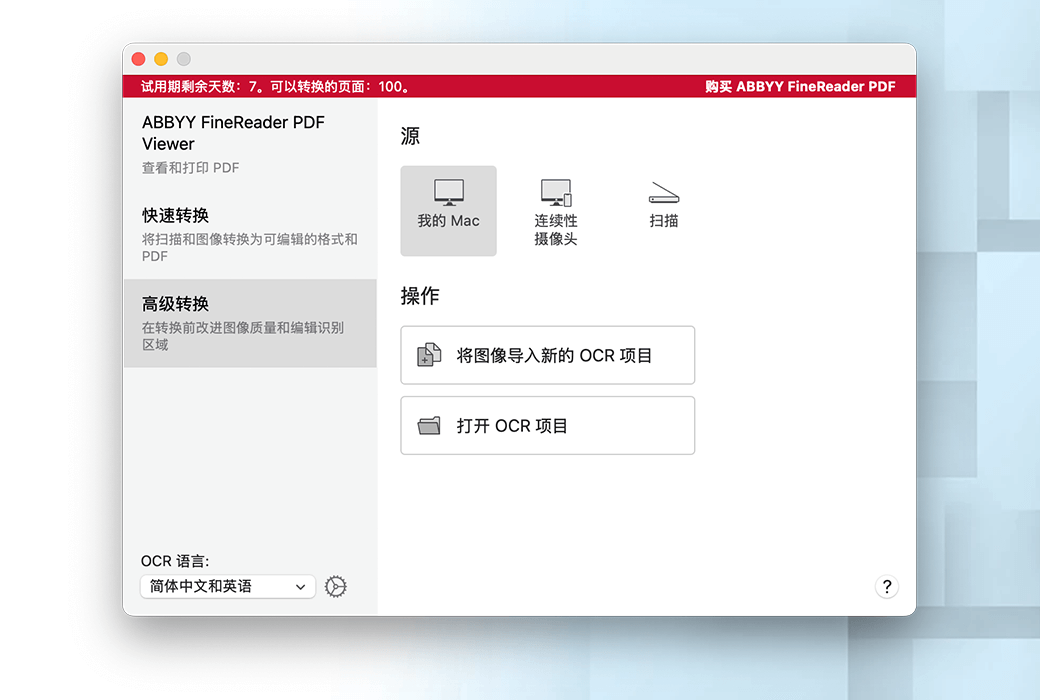This screenshot has width=1040, height=700.
Task: Click the 查看和打印 PDF description text
Action: [x=190, y=168]
